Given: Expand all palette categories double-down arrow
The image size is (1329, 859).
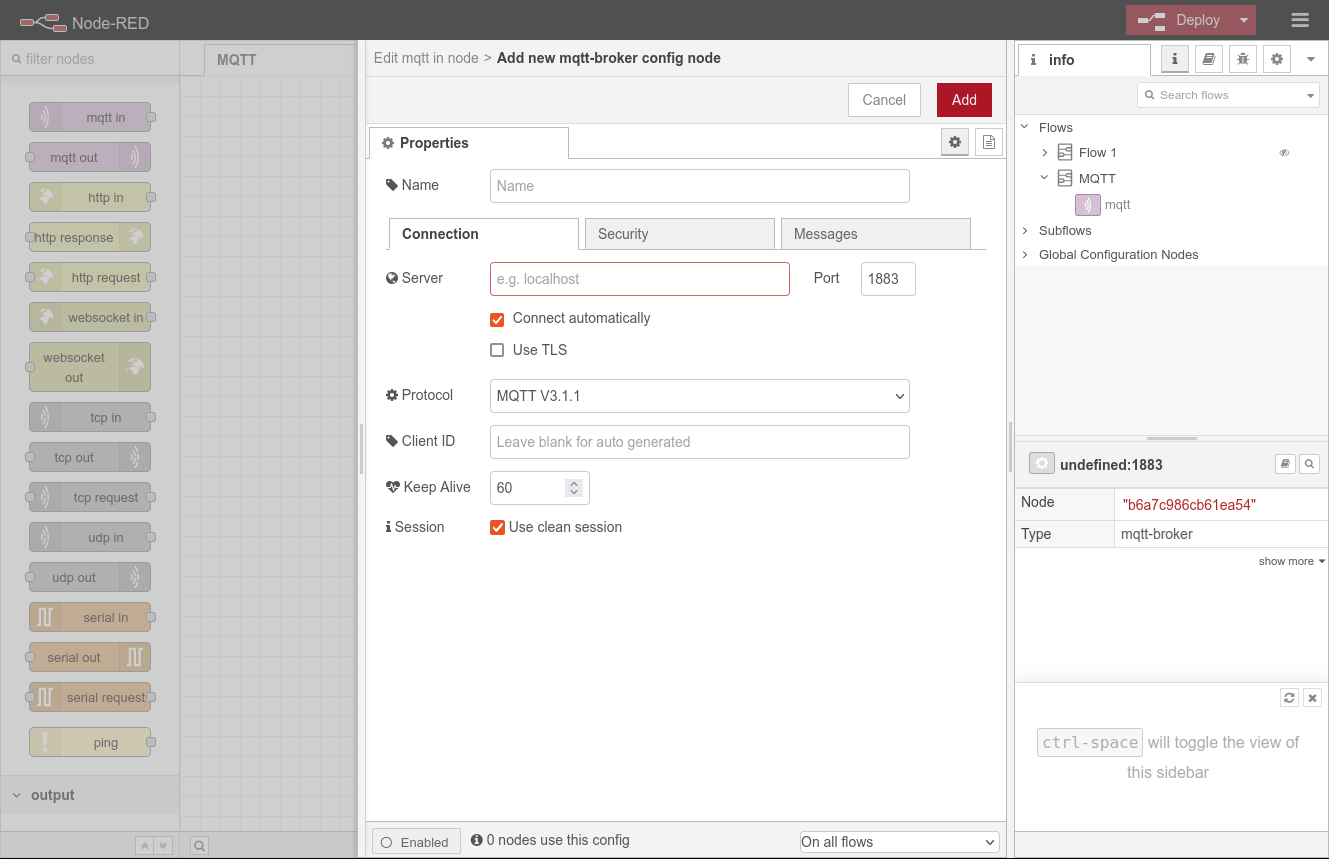Looking at the screenshot, I should click(x=163, y=845).
